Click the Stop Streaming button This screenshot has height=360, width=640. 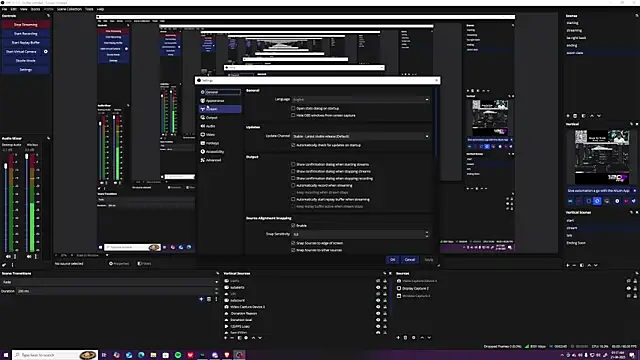26,25
